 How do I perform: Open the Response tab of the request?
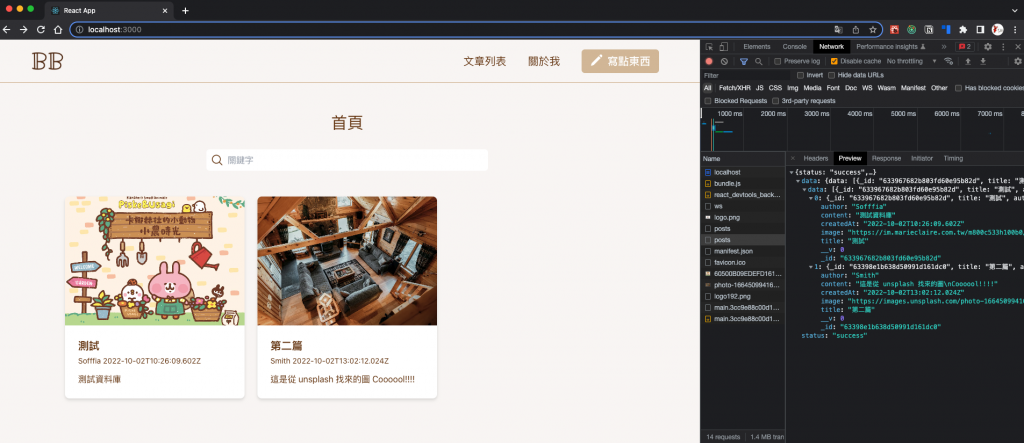pos(886,158)
